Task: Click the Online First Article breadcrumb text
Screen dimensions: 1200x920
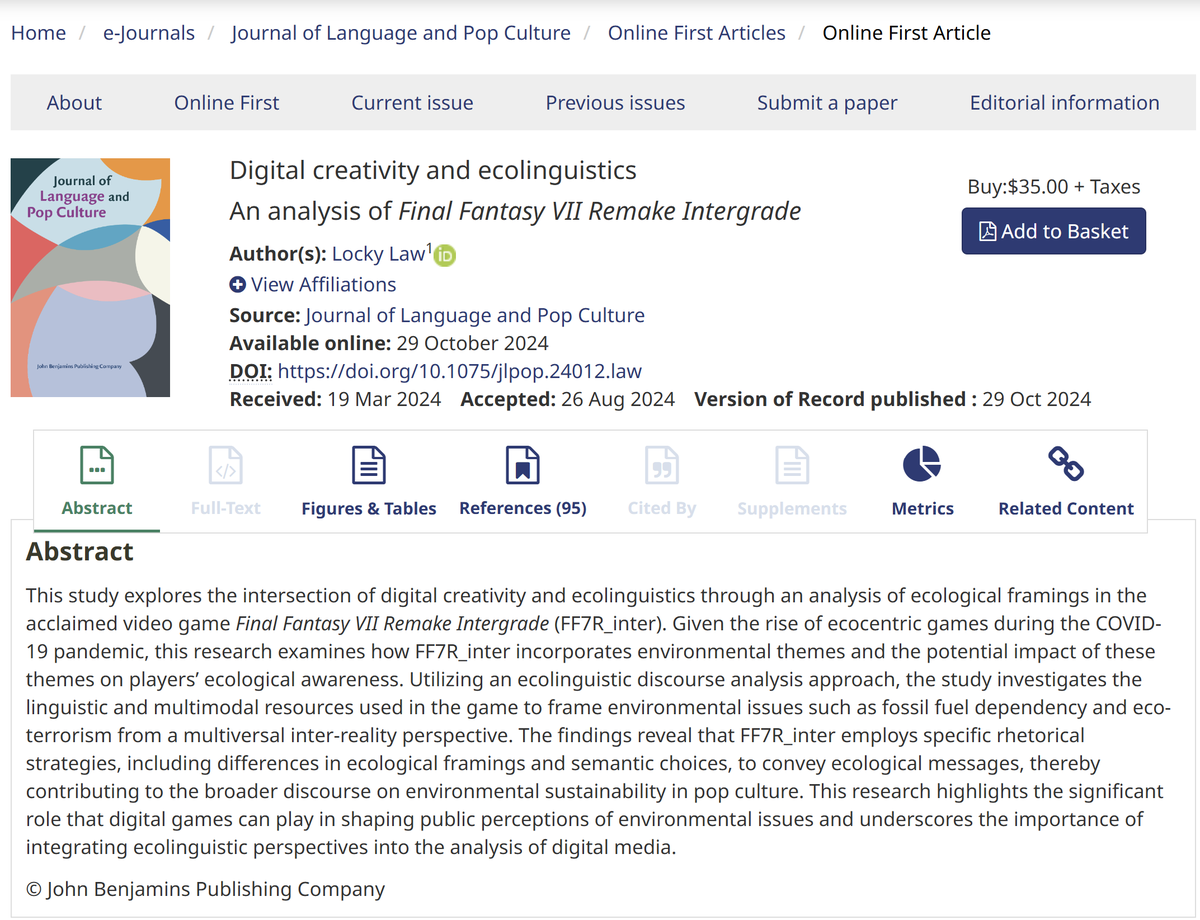Action: pos(907,33)
